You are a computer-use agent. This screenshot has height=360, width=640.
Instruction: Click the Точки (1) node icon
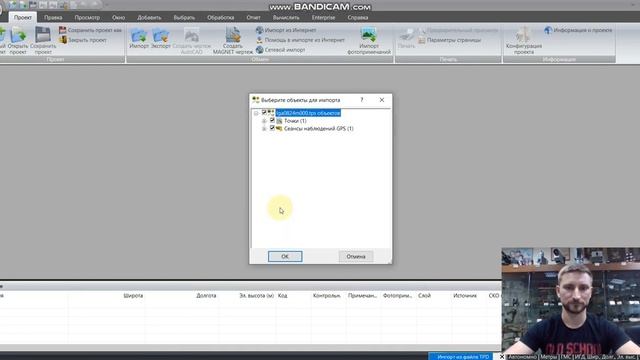279,121
